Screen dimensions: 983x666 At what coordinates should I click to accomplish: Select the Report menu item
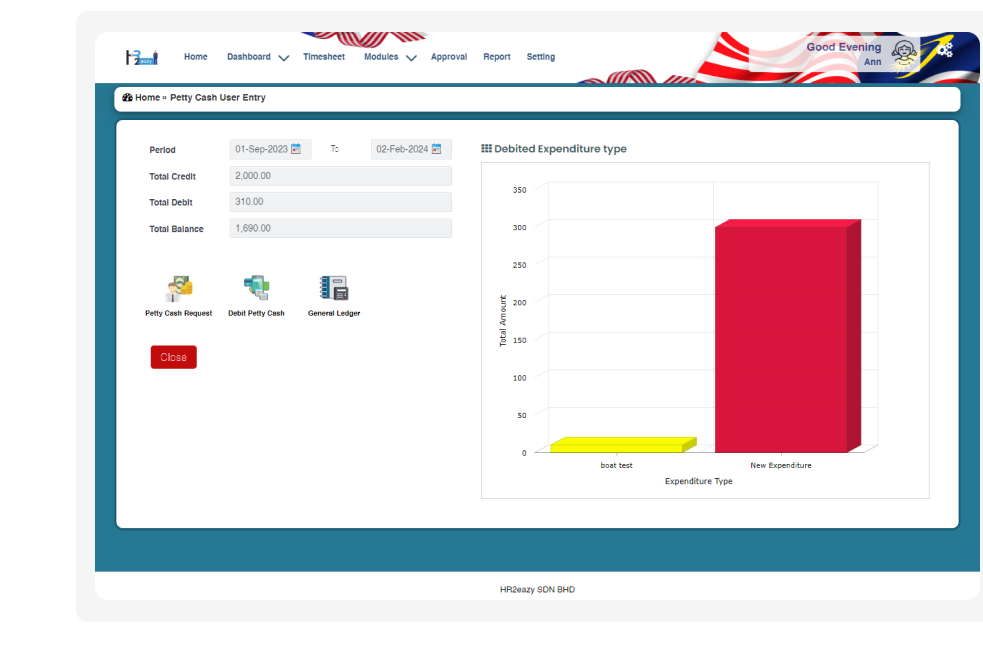click(x=497, y=57)
